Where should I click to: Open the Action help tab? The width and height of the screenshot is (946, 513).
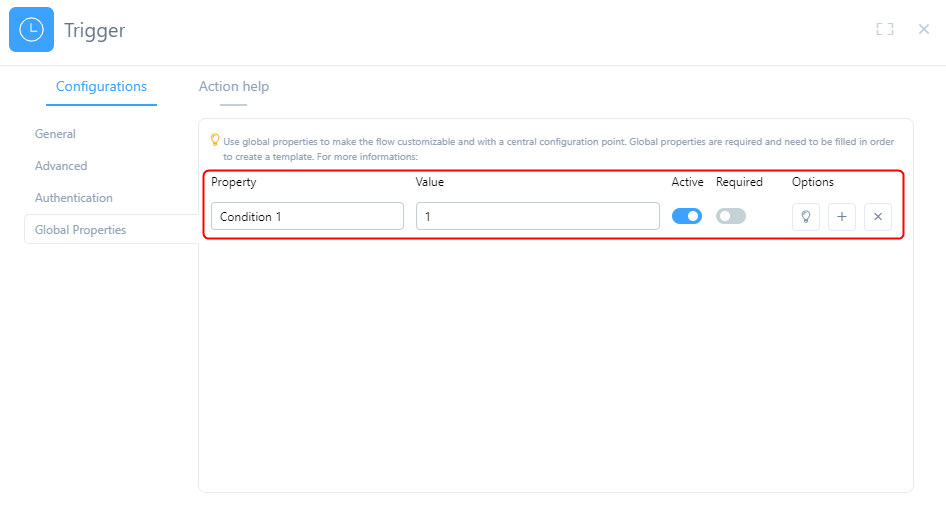234,87
